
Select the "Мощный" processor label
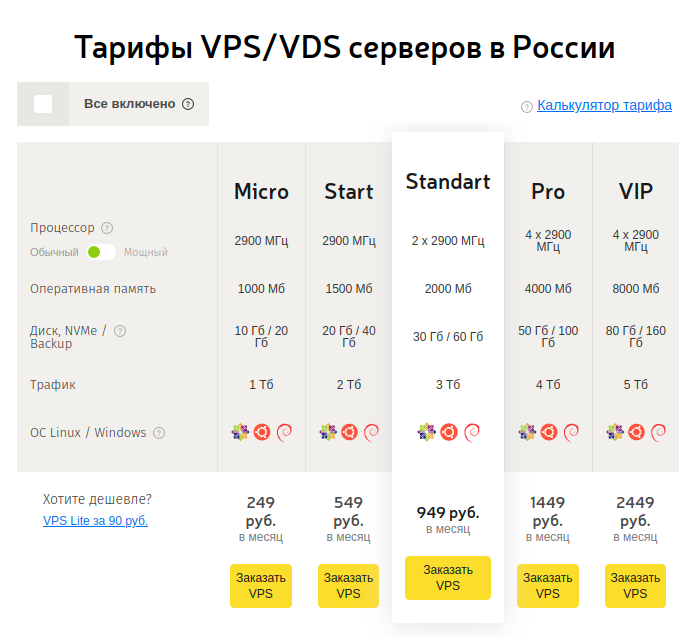pos(146,252)
